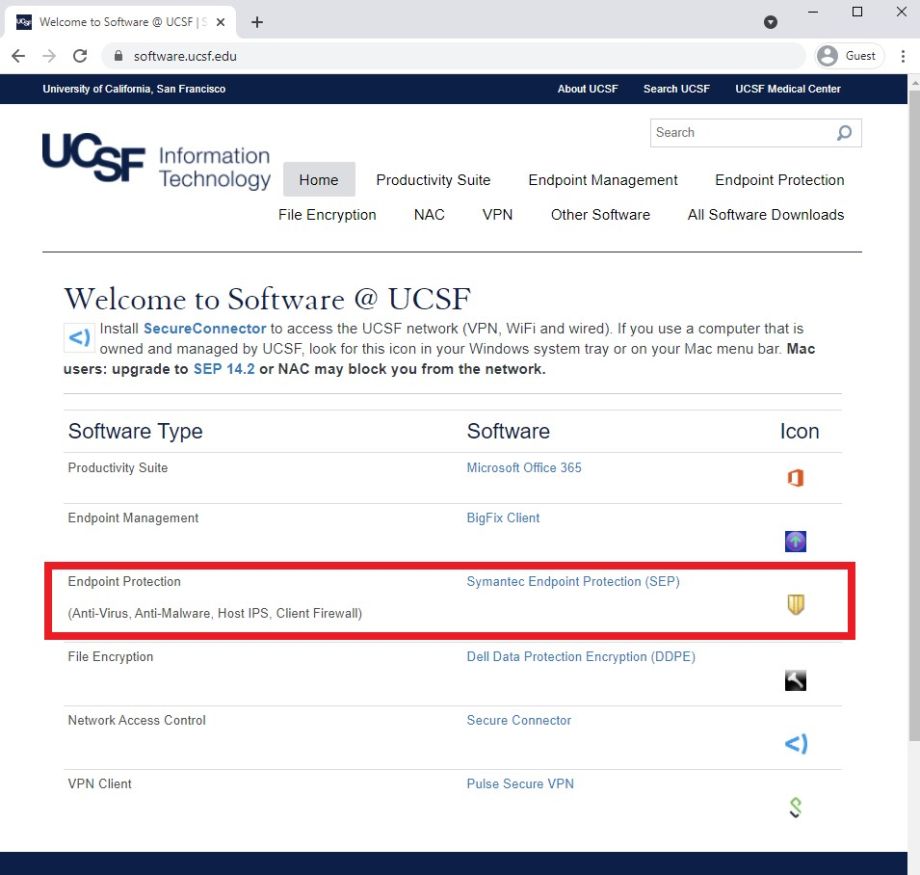Click the 'File Encryption' table cell
The width and height of the screenshot is (920, 875).
pyautogui.click(x=110, y=657)
